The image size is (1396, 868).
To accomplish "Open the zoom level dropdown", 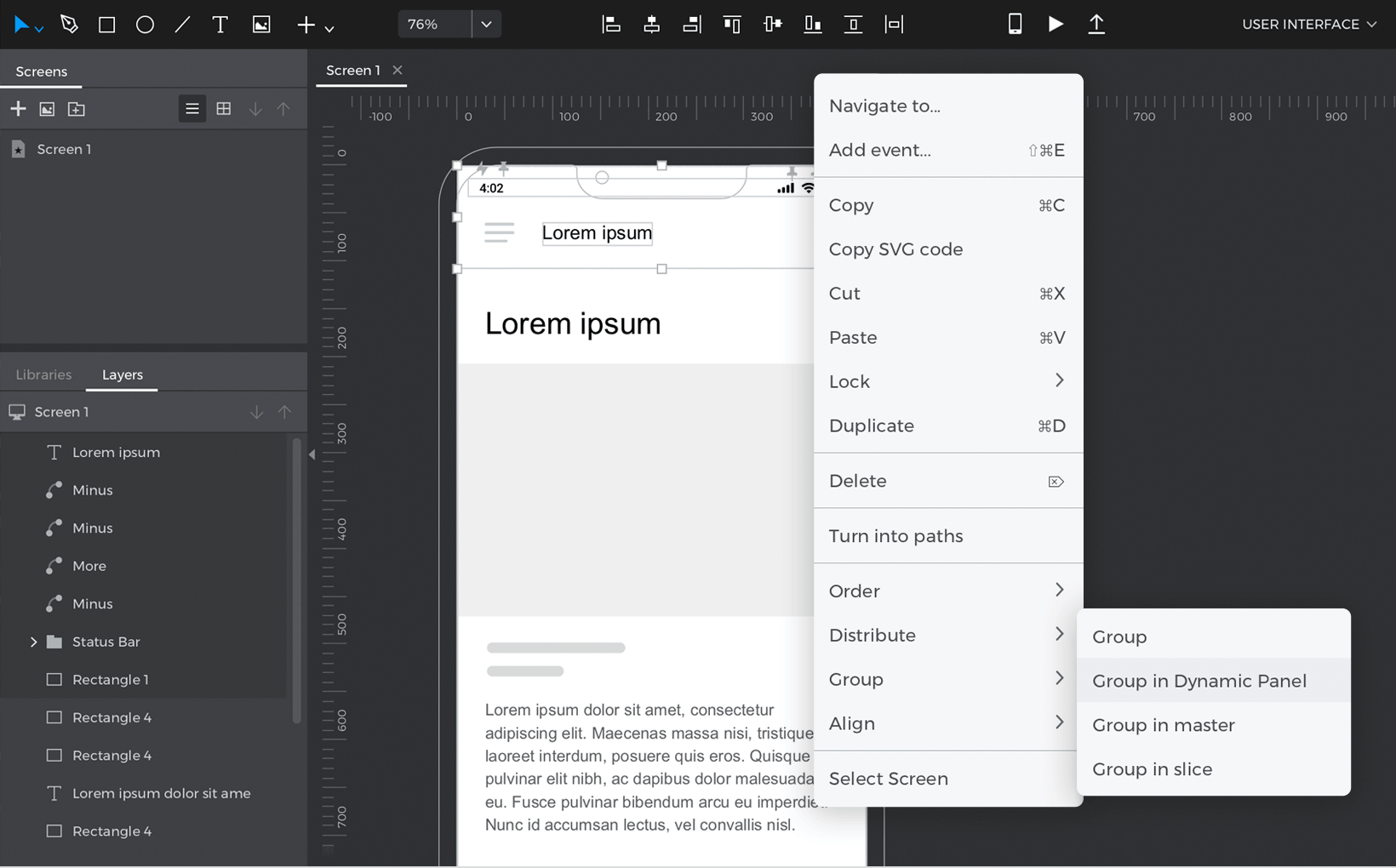I will pyautogui.click(x=486, y=25).
